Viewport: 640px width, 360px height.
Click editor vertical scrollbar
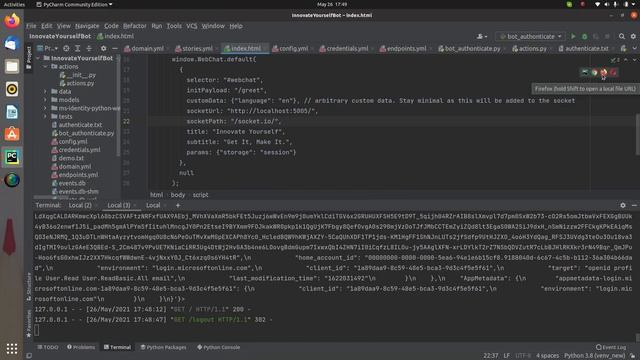[638, 135]
